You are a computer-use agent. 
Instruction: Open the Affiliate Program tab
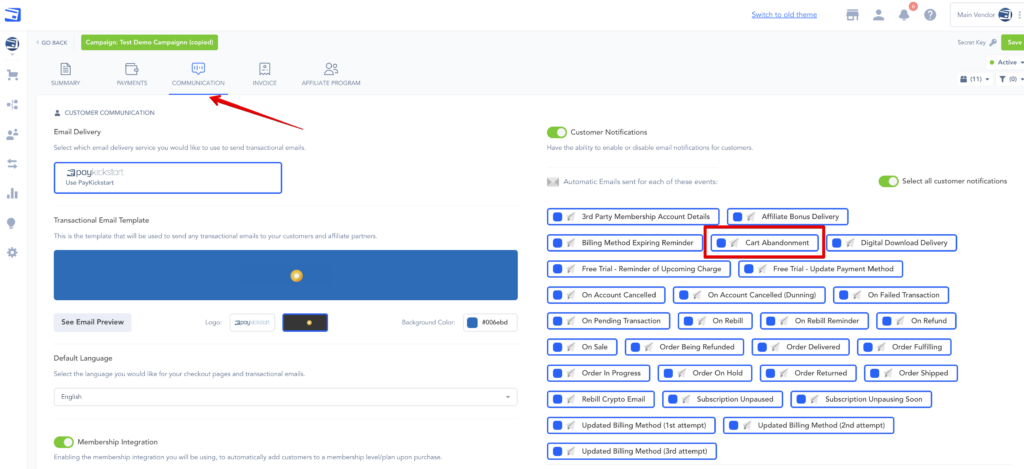point(331,74)
